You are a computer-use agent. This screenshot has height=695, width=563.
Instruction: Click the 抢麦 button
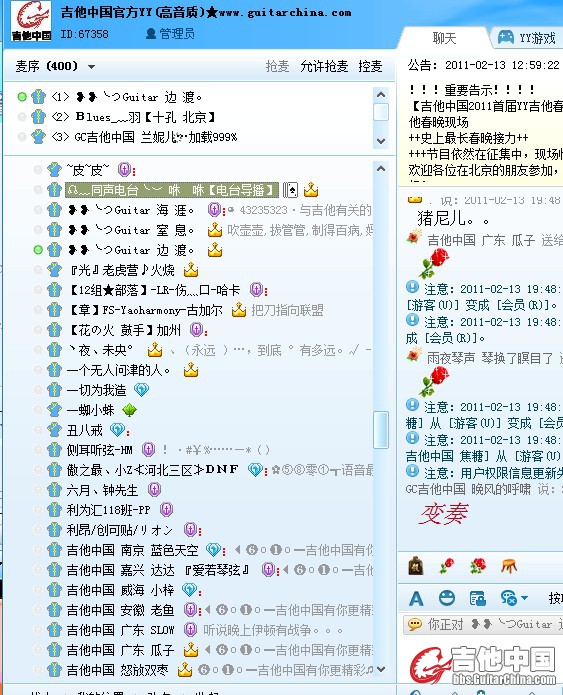[278, 66]
